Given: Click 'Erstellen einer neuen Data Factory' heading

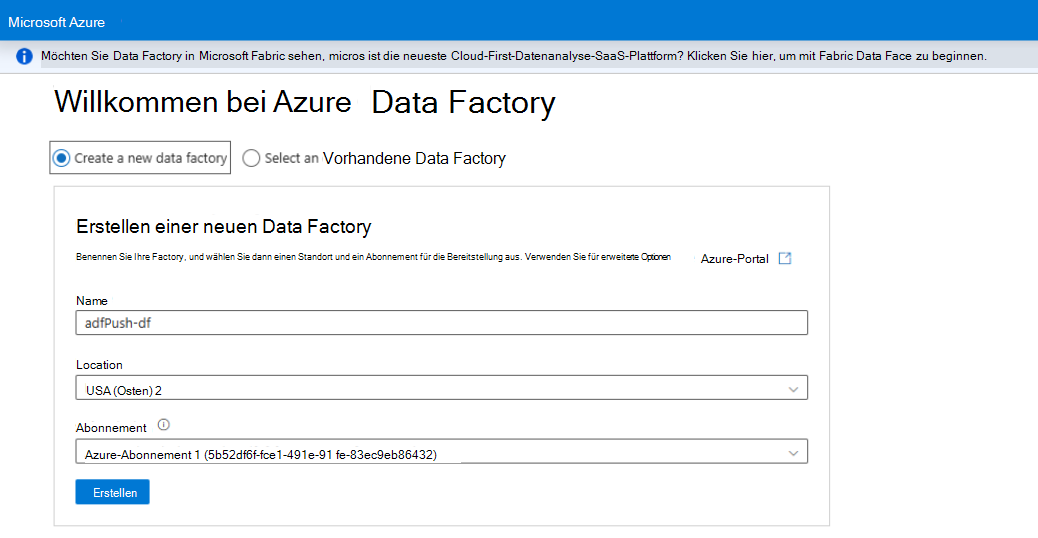Looking at the screenshot, I should pos(224,227).
